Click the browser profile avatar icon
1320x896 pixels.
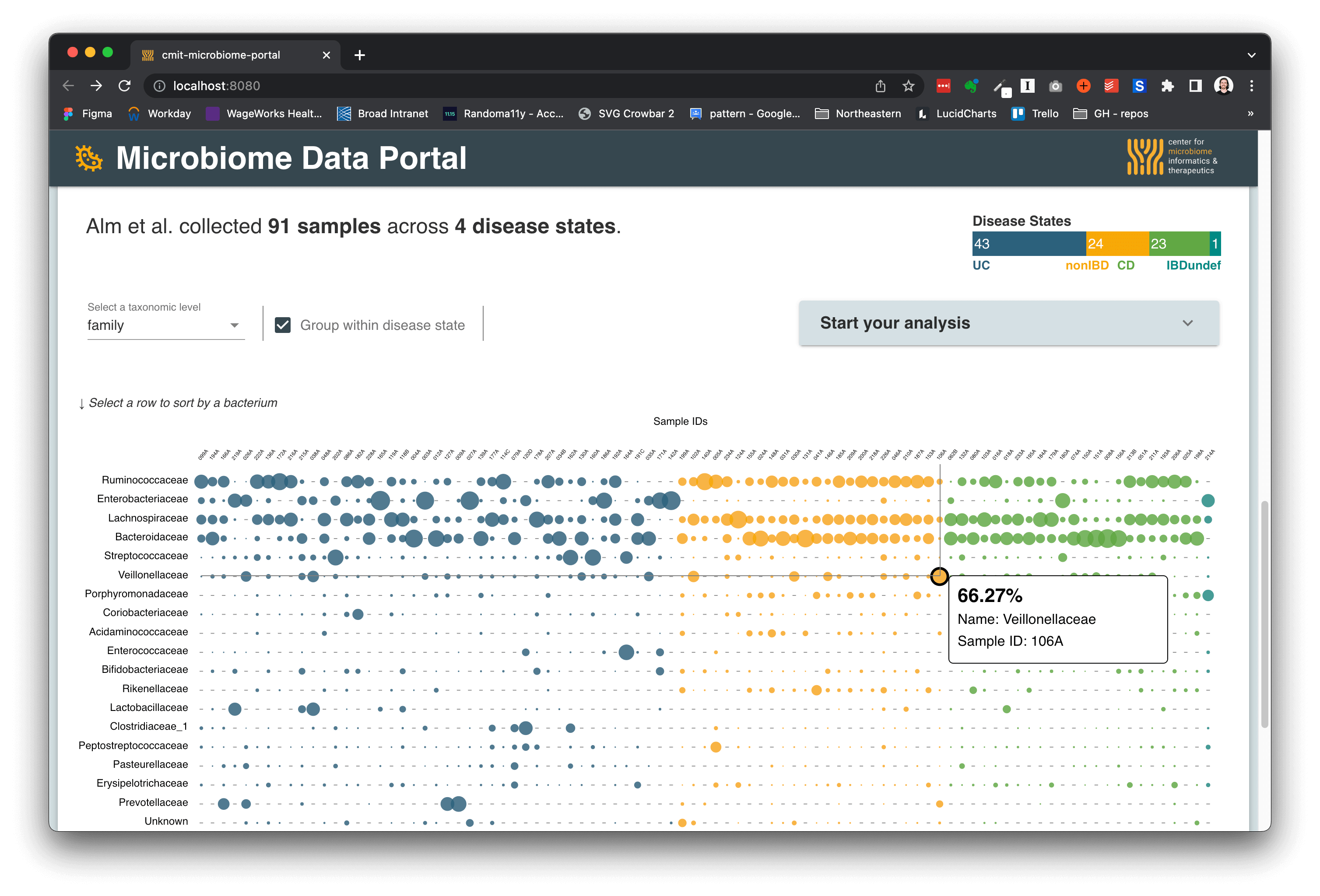(1224, 85)
